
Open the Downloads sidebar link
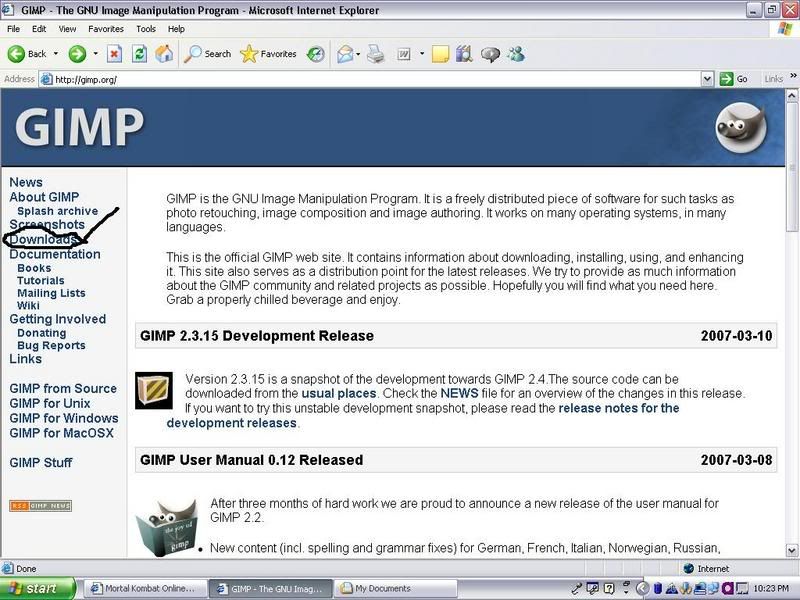click(43, 239)
